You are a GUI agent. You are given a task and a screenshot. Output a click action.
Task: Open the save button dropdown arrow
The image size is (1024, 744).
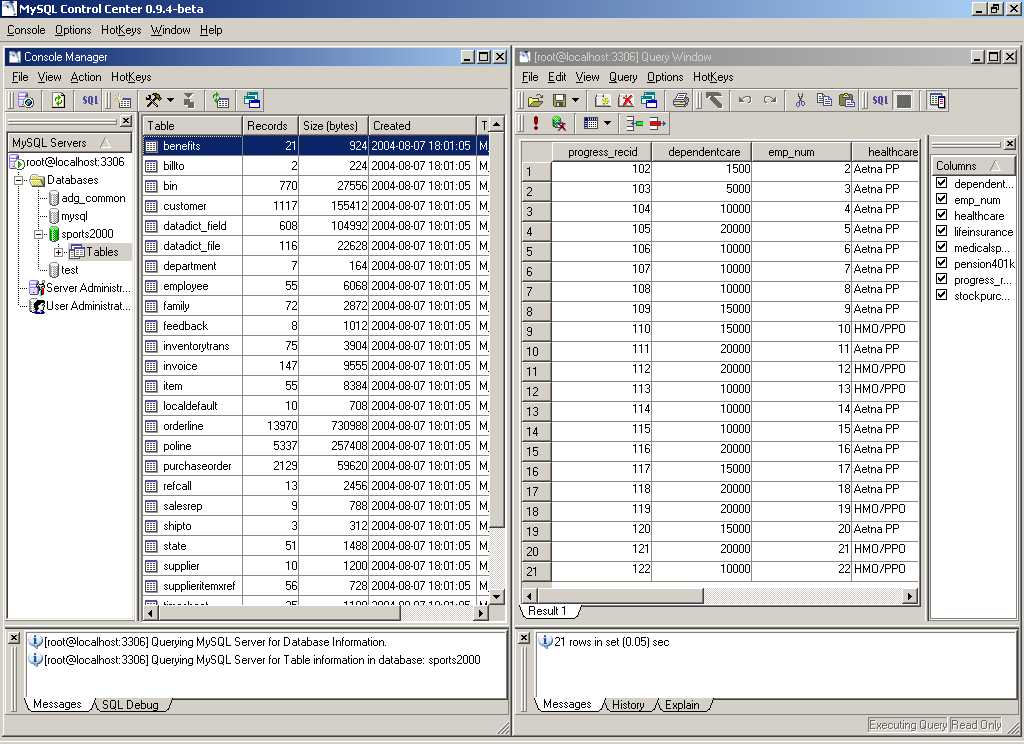575,101
